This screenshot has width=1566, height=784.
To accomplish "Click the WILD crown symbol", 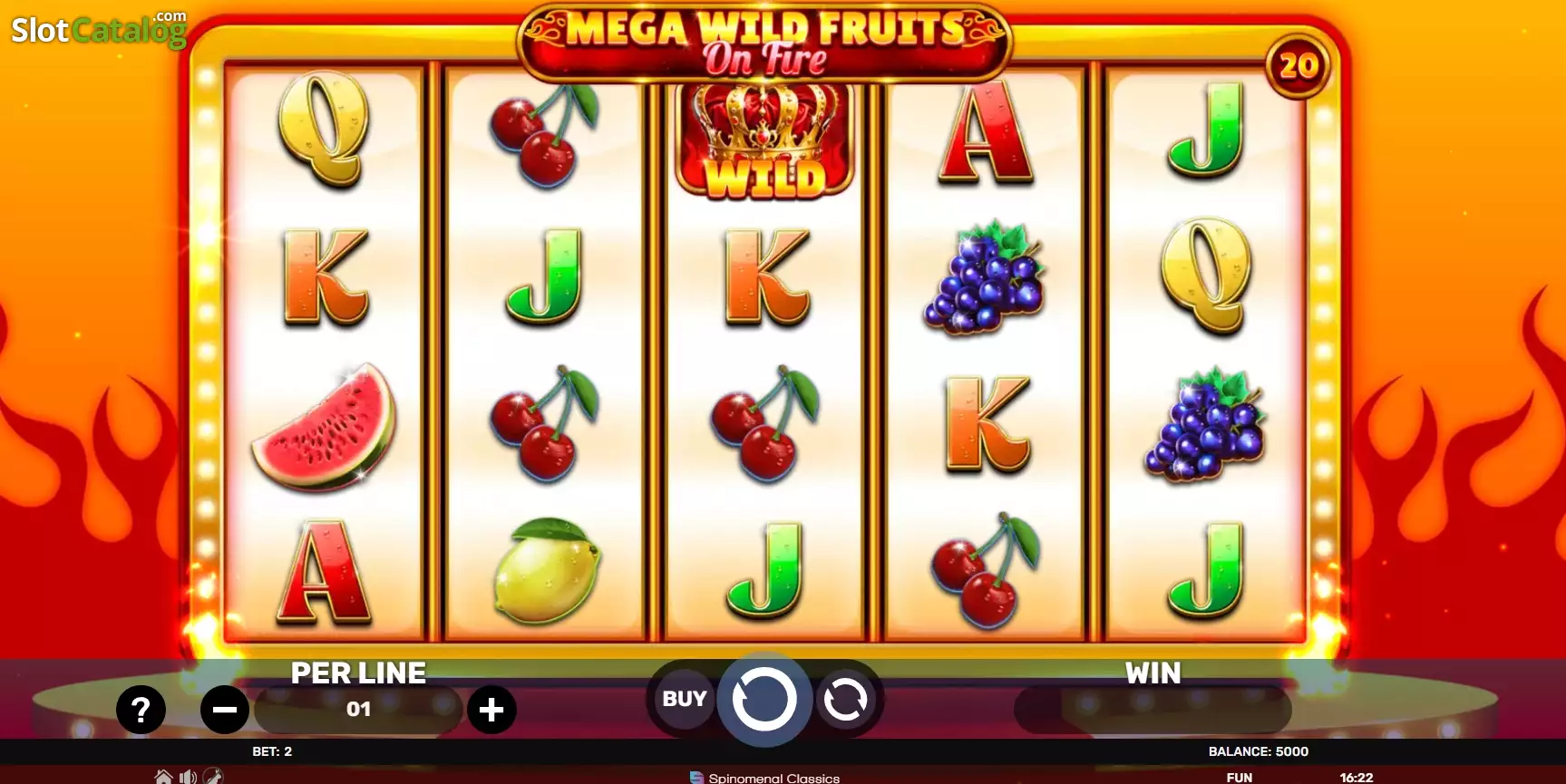I will tap(764, 140).
